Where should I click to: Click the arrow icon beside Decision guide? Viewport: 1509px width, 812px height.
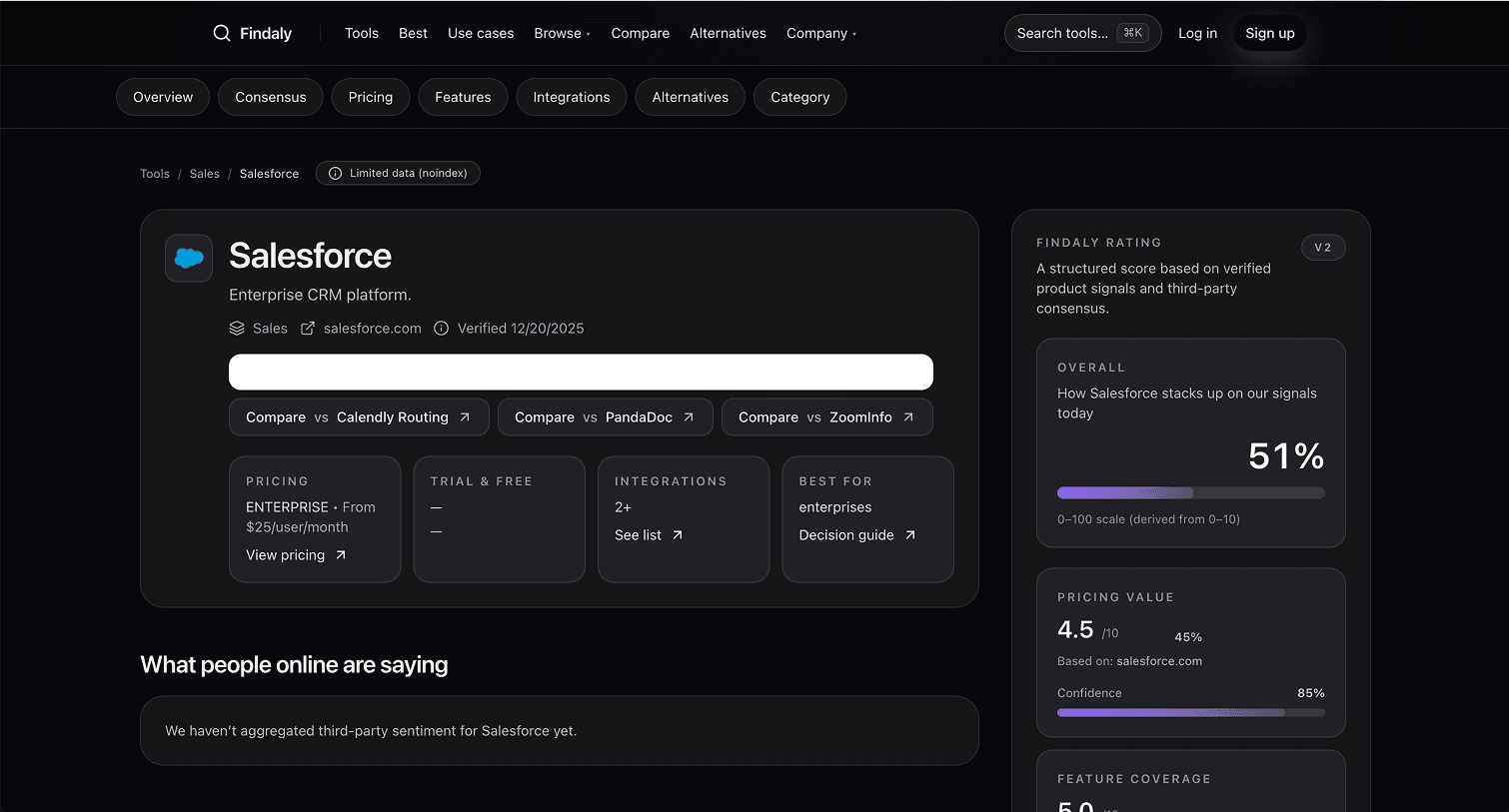click(910, 535)
